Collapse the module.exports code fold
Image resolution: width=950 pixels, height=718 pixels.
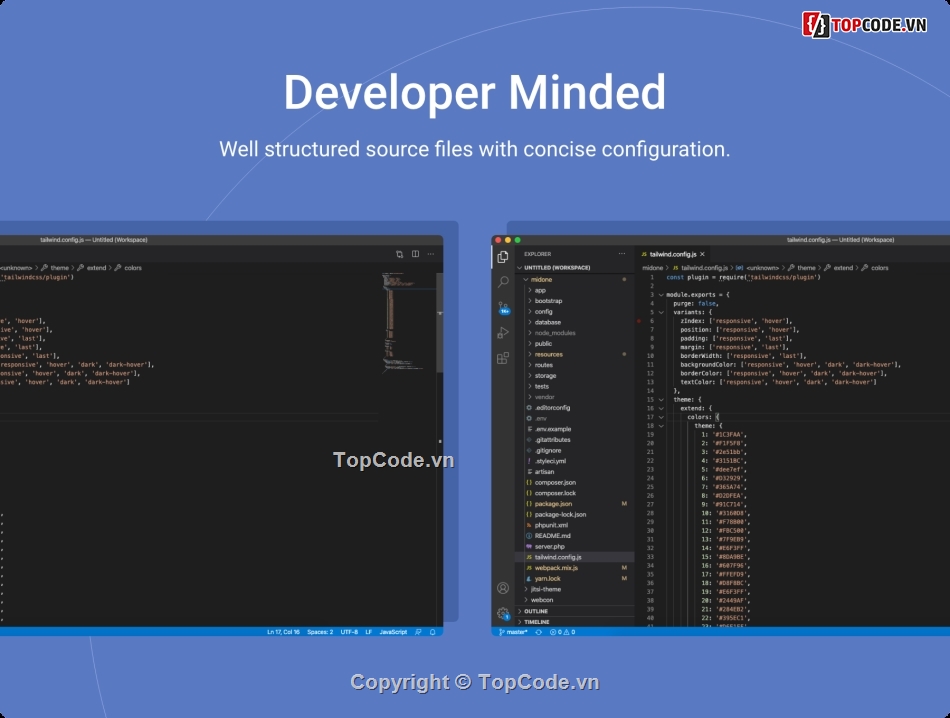[660, 296]
